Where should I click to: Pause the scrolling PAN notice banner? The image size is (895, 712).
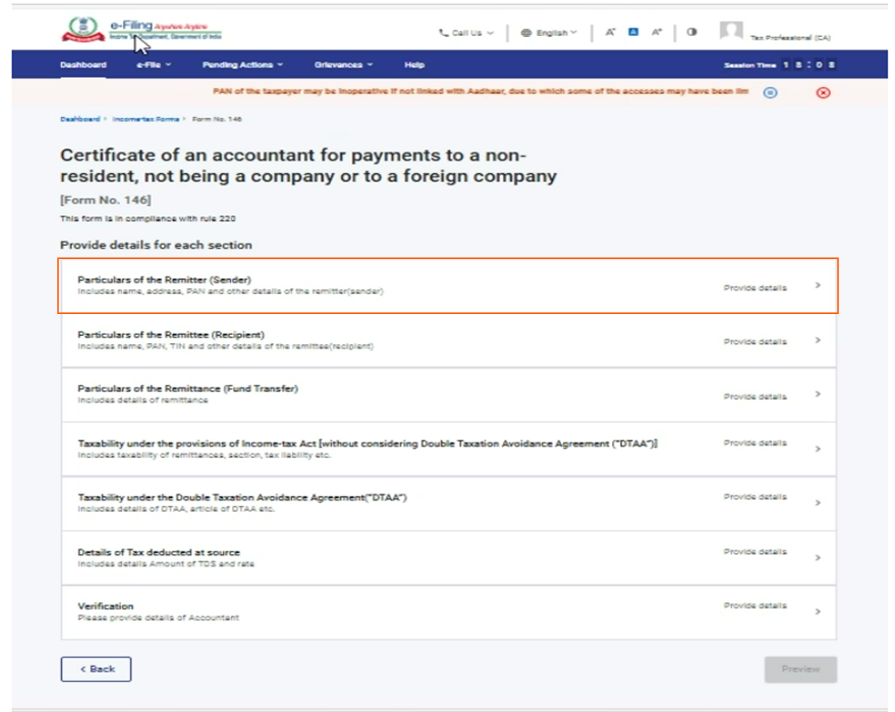770,92
